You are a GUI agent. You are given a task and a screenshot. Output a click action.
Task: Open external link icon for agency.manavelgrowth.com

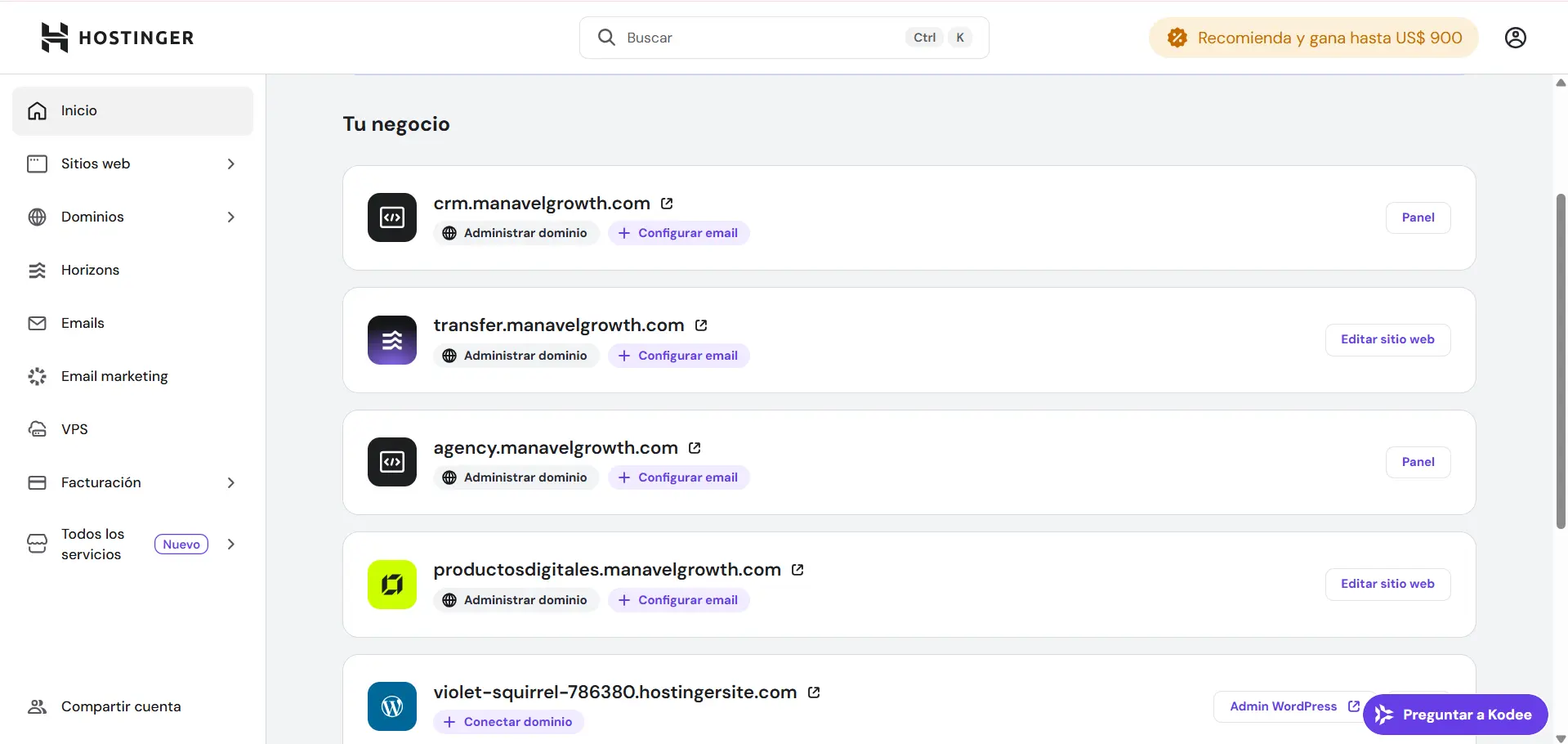coord(695,448)
